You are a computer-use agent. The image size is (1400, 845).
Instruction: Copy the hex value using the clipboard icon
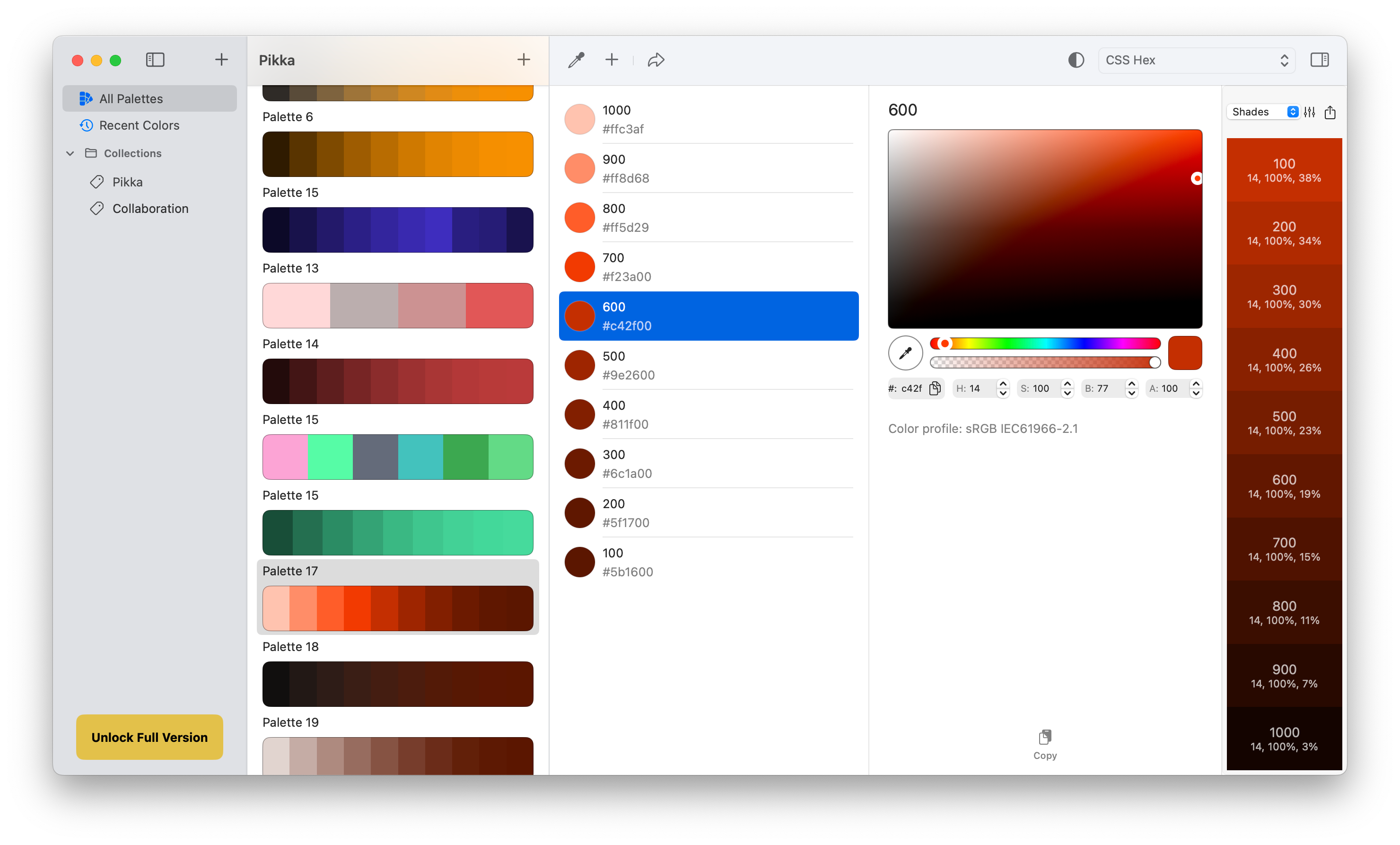[935, 388]
